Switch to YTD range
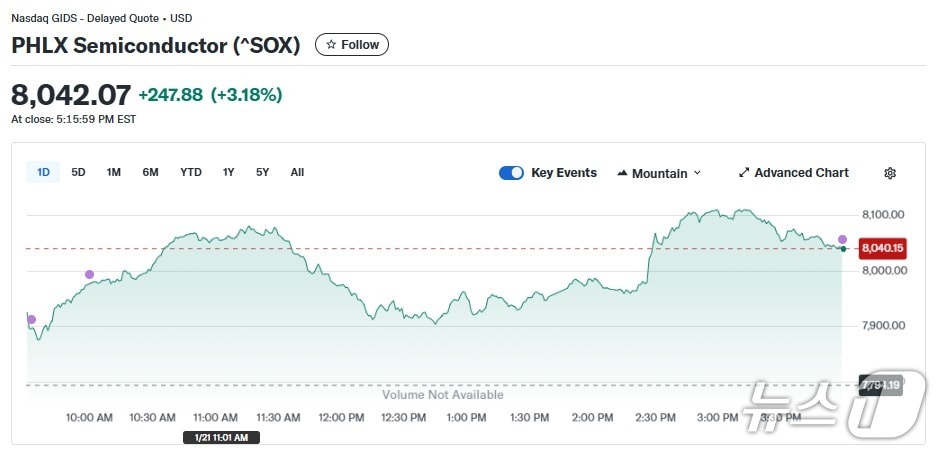The width and height of the screenshot is (940, 452). pyautogui.click(x=191, y=172)
